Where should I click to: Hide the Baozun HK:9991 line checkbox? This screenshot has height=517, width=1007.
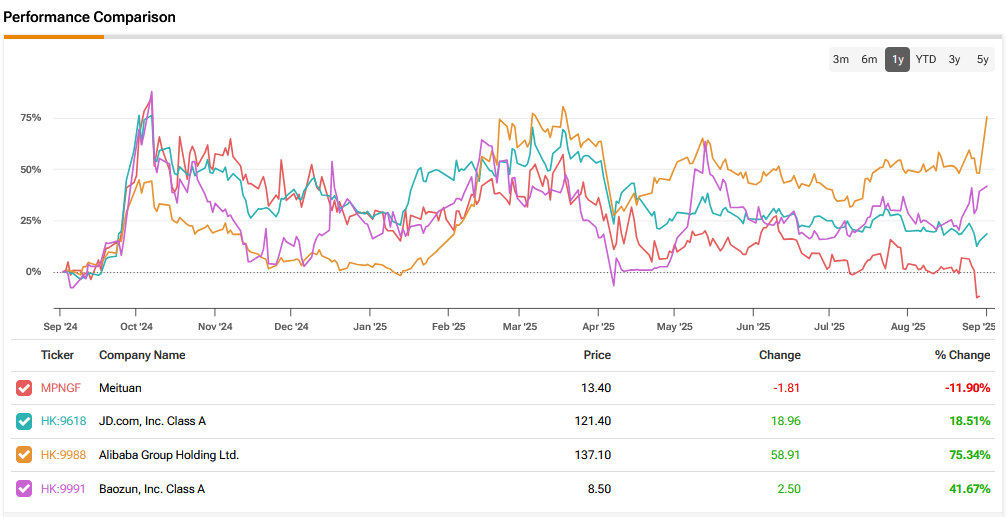(24, 489)
